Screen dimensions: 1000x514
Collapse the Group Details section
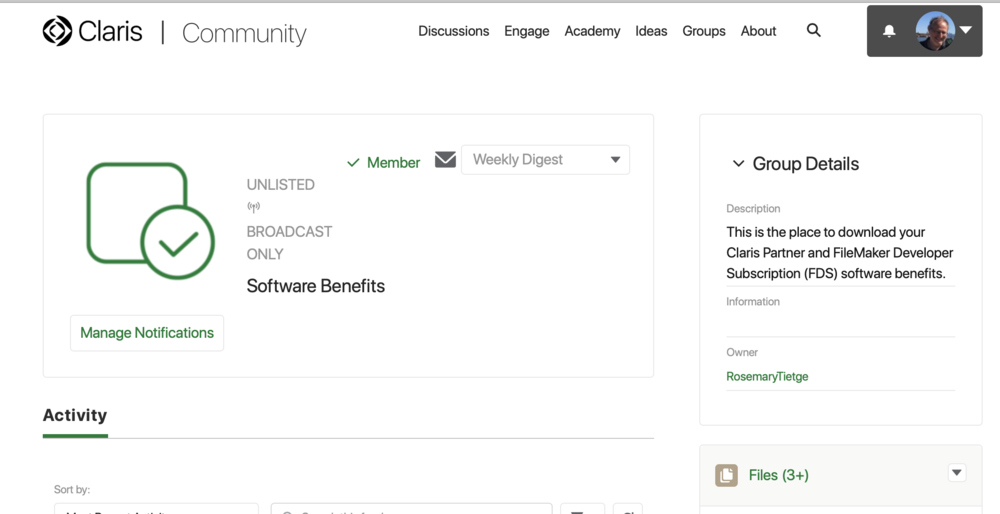pyautogui.click(x=738, y=164)
